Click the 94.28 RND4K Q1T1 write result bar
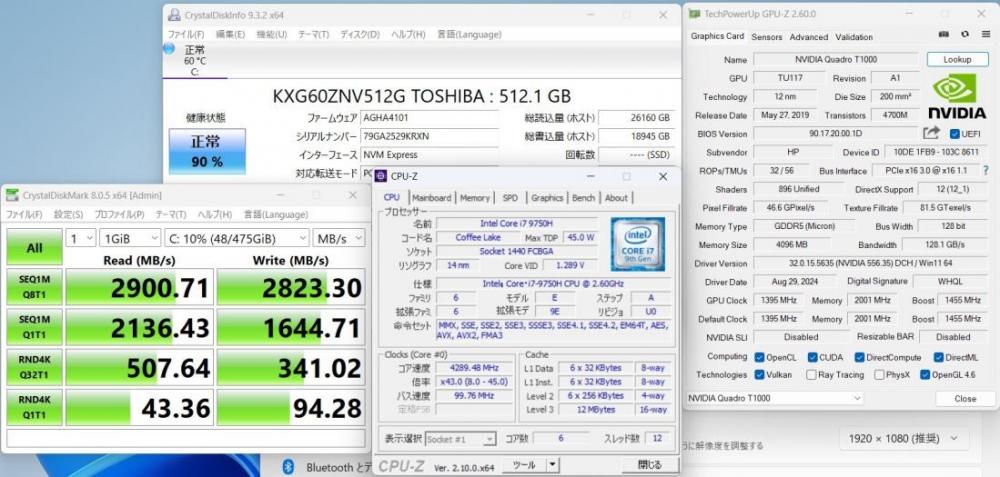This screenshot has width=1000, height=477. click(x=291, y=407)
